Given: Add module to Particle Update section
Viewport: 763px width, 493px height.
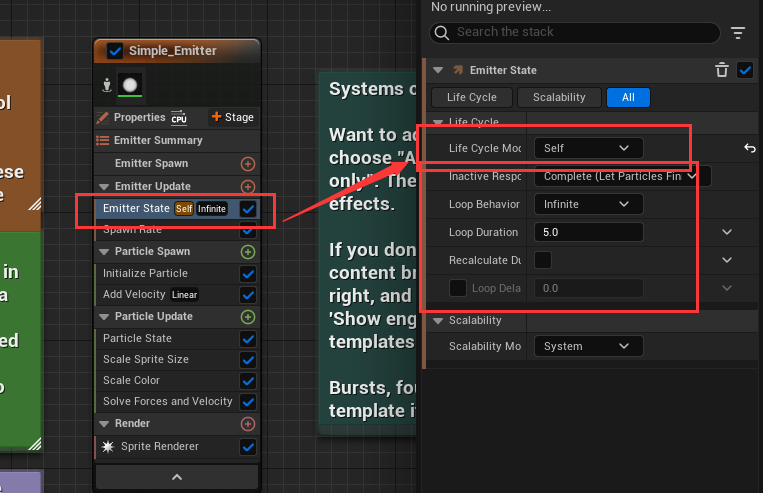Looking at the screenshot, I should 248,317.
